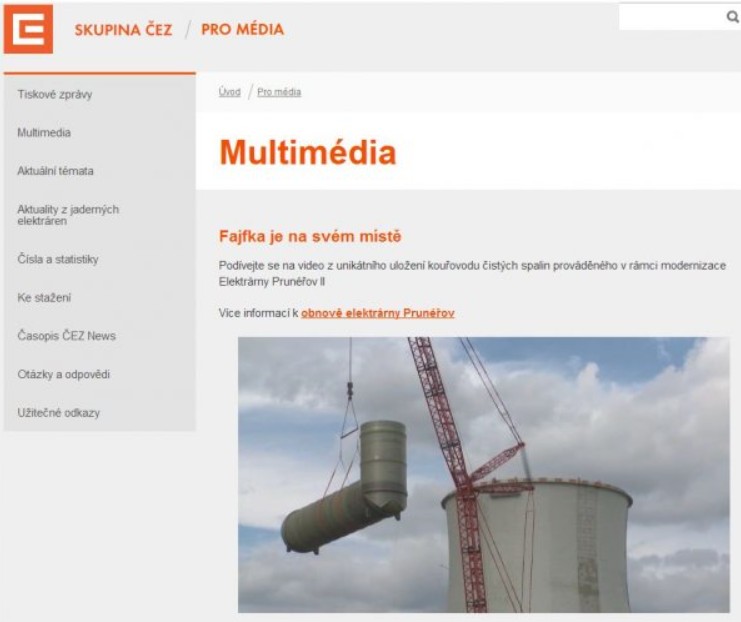The width and height of the screenshot is (741, 622).
Task: Select Čísla a statistiky menu item
Action: [x=58, y=260]
